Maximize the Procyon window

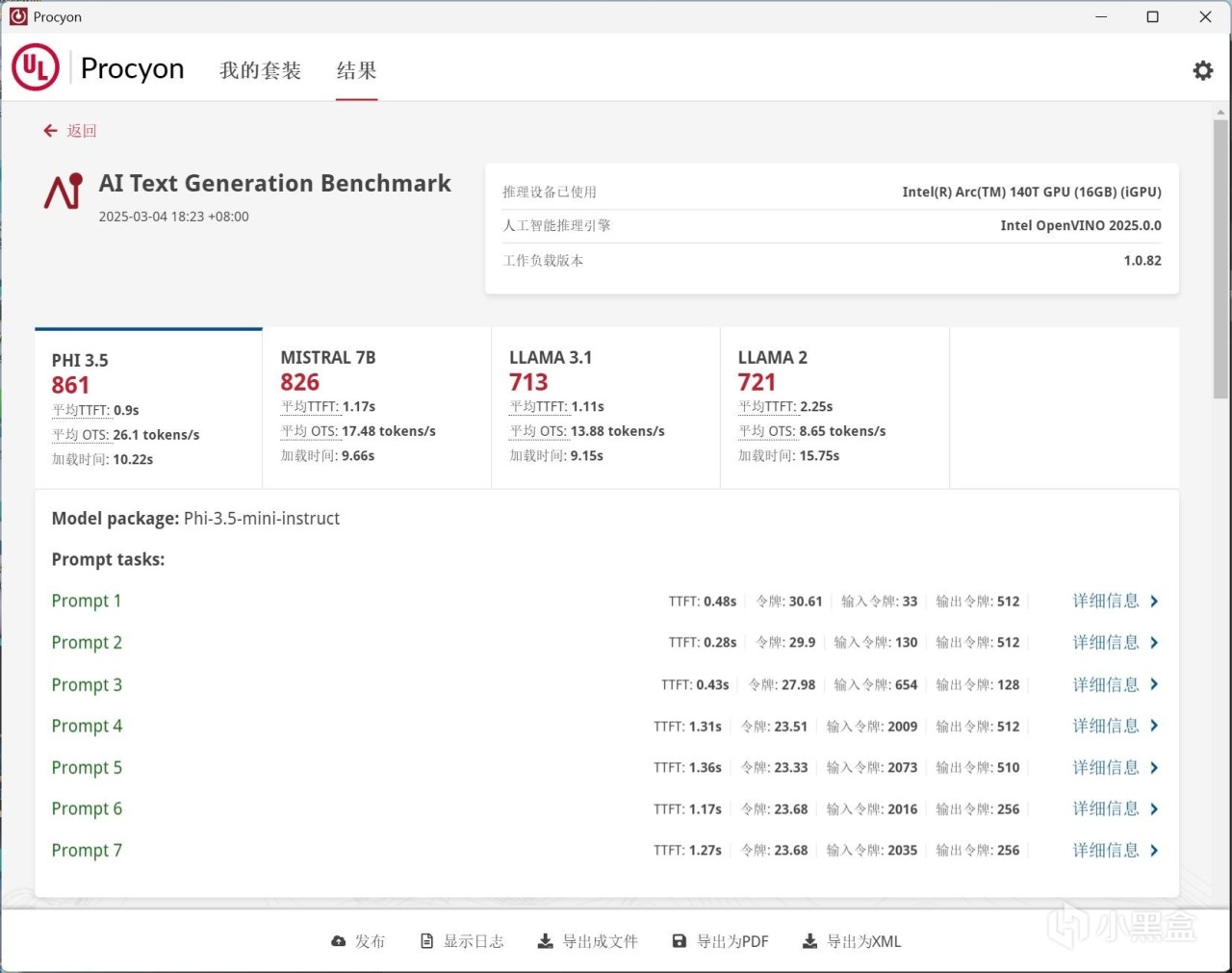(x=1152, y=16)
